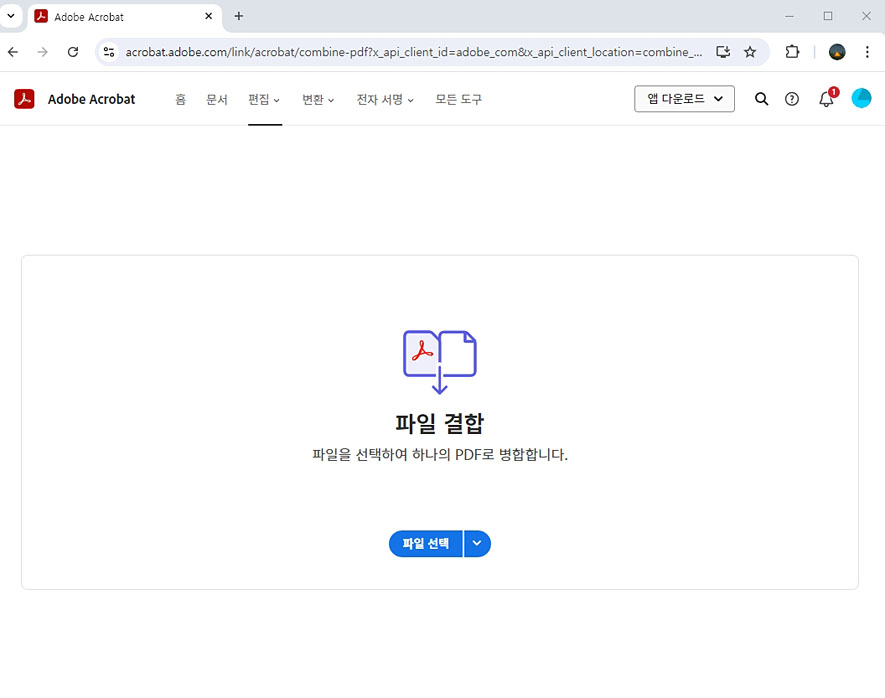Click the Adobe Acrobat logo icon

click(x=24, y=99)
